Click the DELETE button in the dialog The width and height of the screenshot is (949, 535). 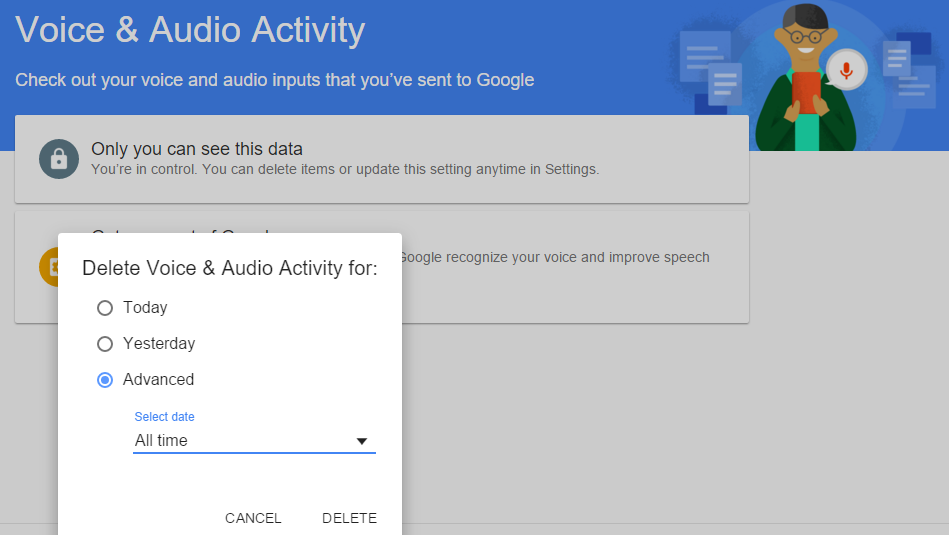(x=349, y=518)
